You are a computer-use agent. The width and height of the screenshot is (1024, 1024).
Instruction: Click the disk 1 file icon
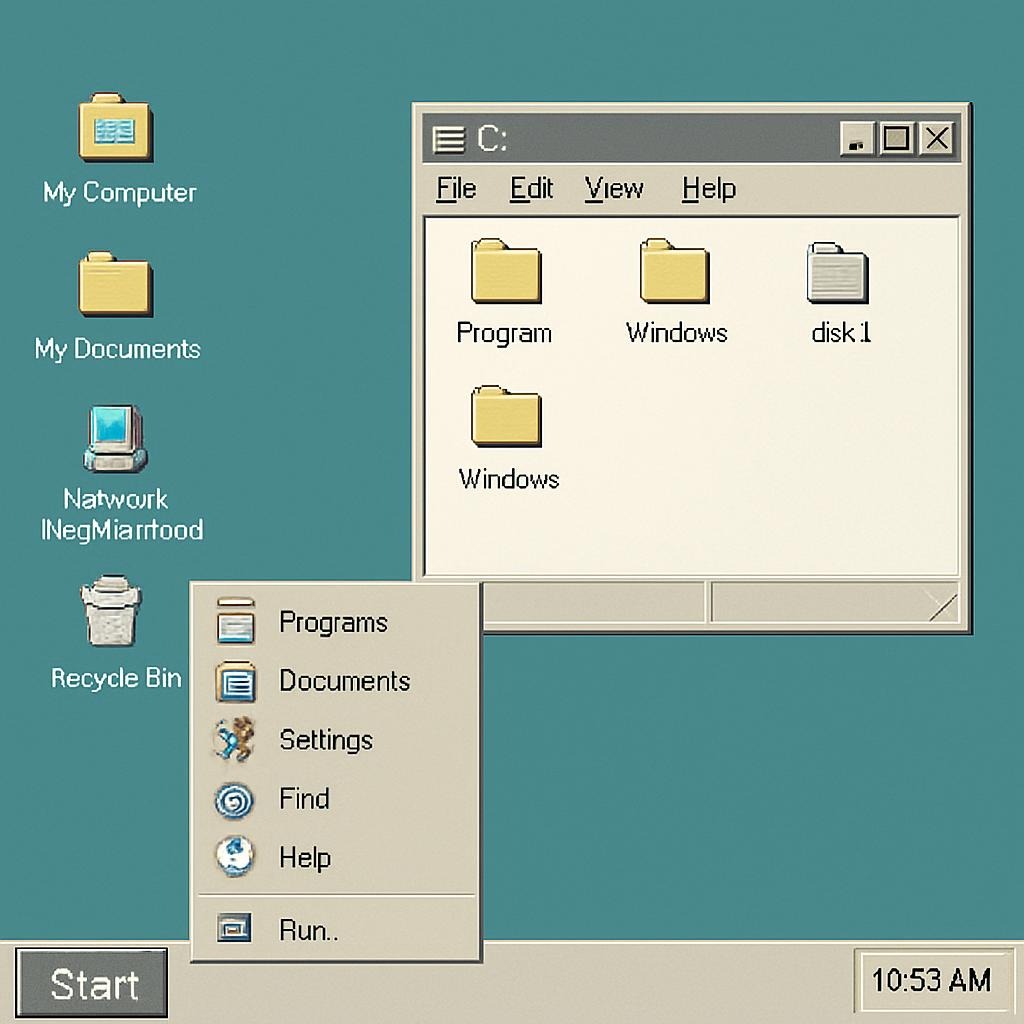pyautogui.click(x=838, y=274)
